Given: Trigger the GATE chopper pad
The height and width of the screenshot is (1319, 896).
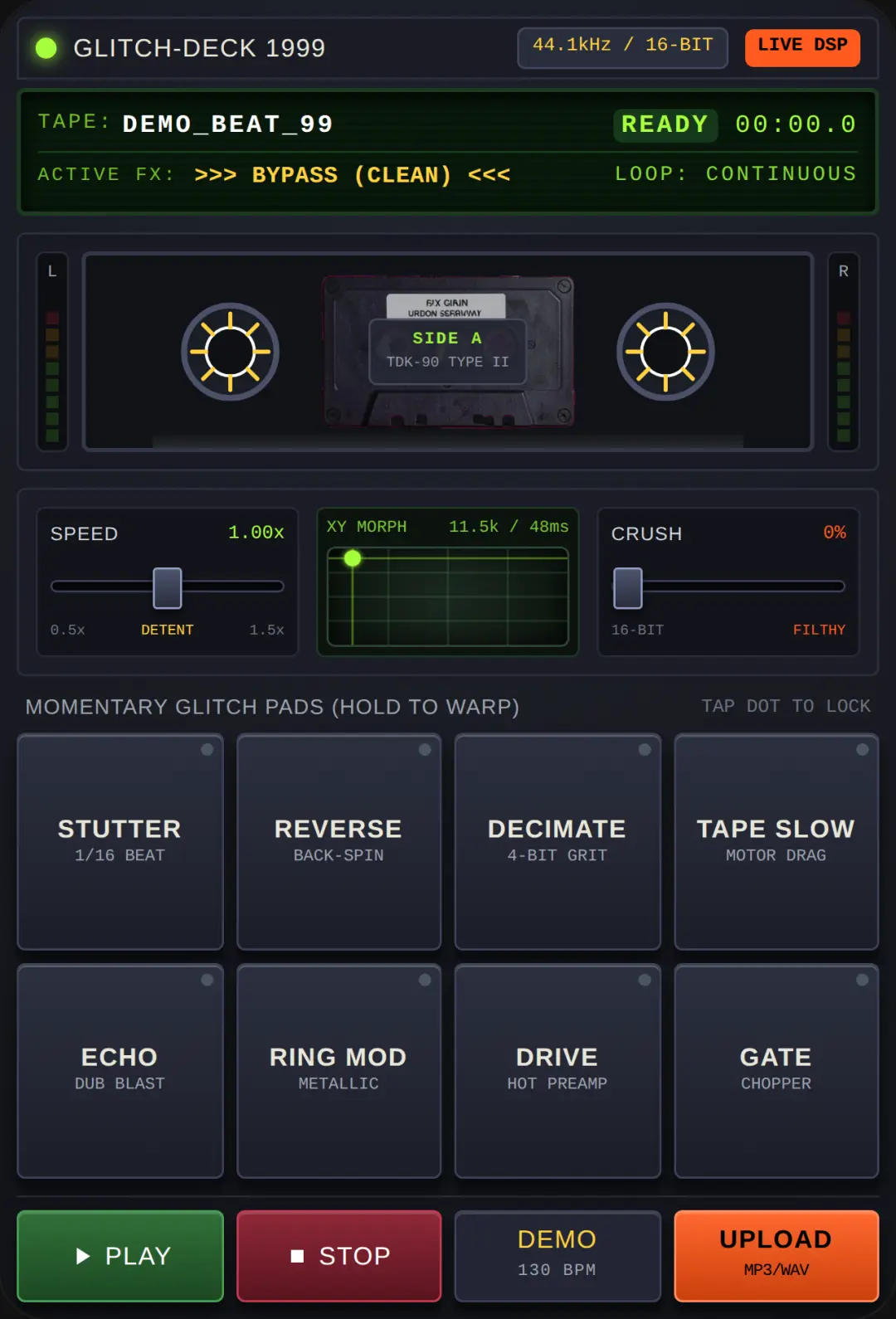Looking at the screenshot, I should (777, 1071).
